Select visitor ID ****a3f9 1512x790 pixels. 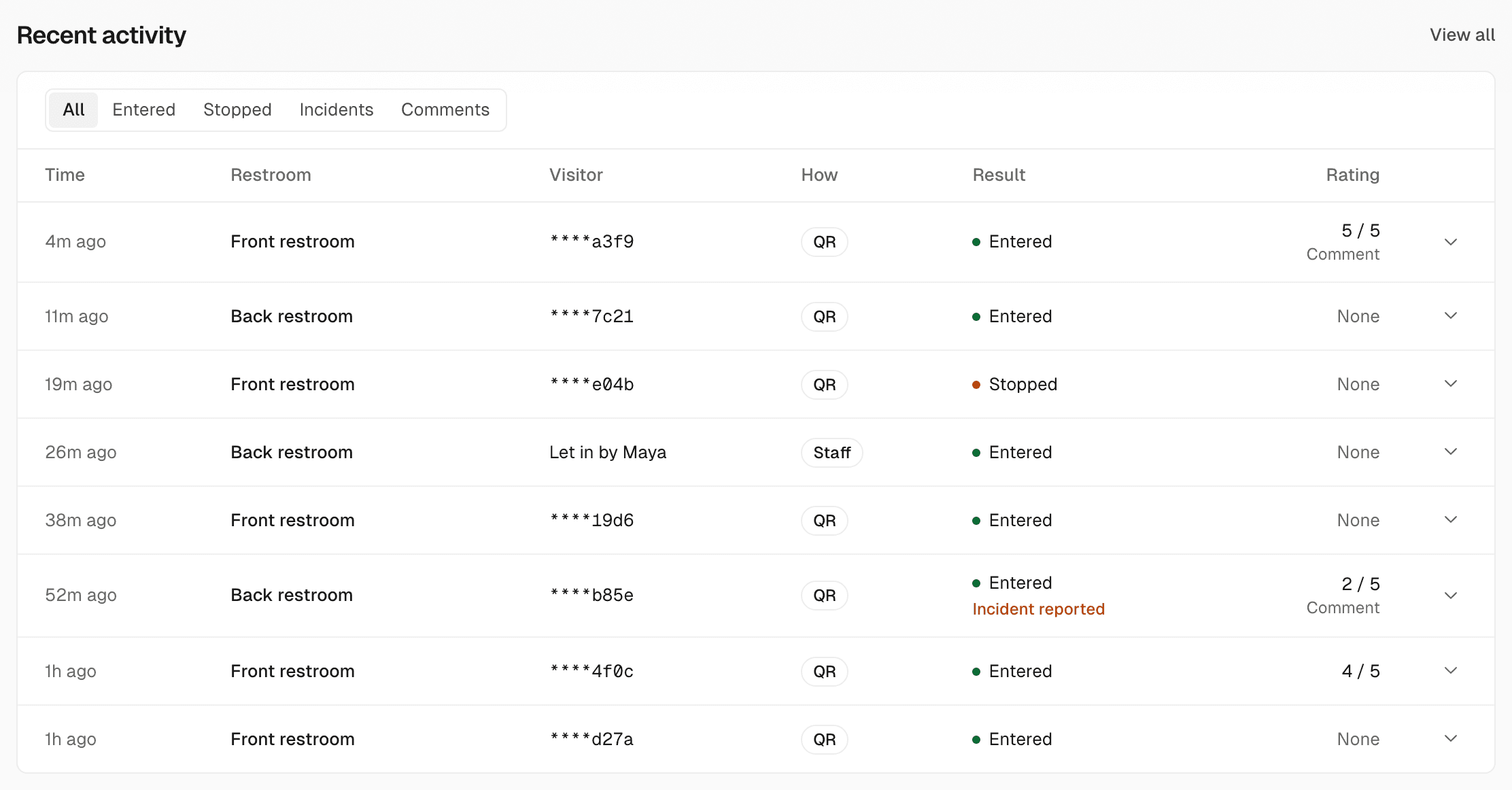coord(591,241)
